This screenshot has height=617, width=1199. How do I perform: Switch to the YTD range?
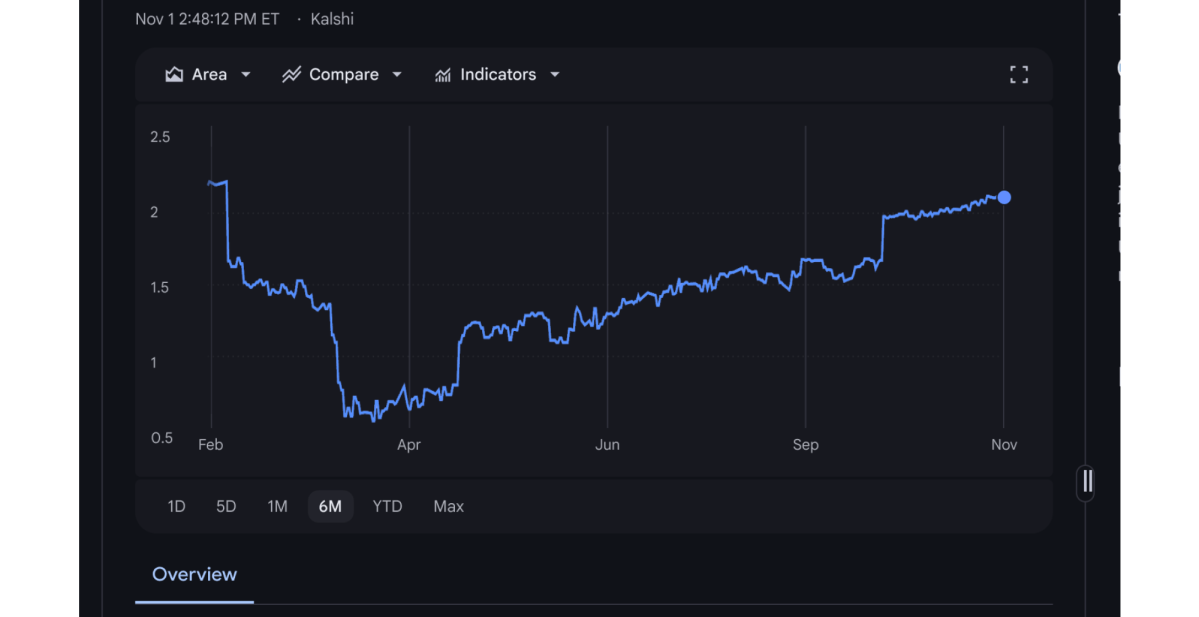pyautogui.click(x=387, y=506)
